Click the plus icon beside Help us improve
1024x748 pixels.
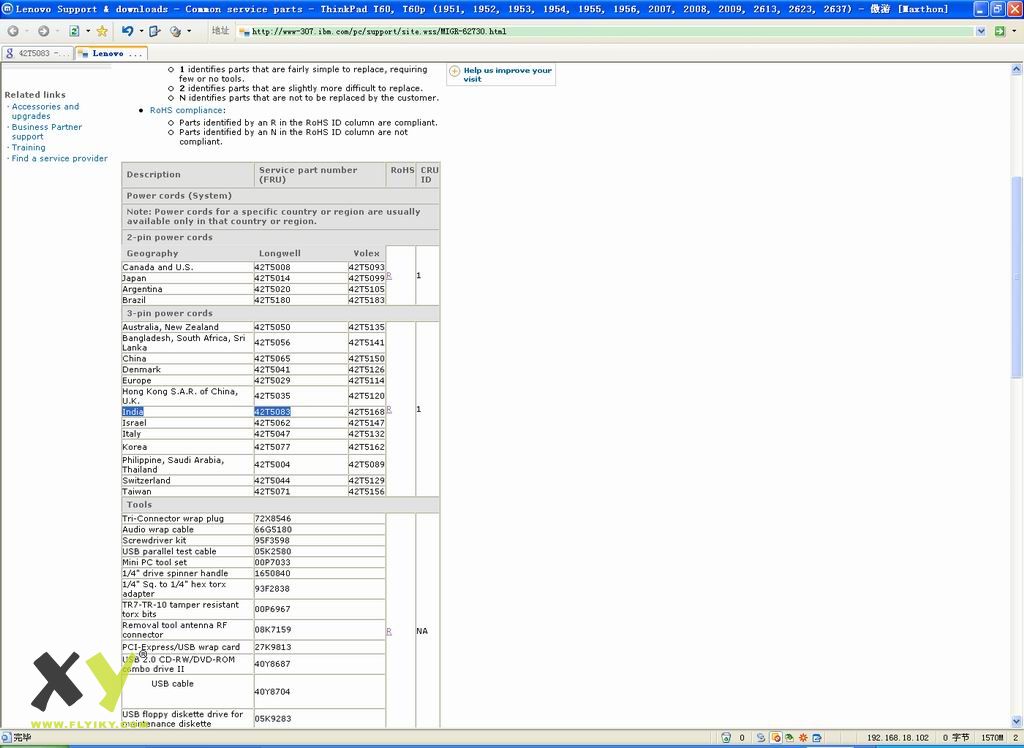[455, 71]
